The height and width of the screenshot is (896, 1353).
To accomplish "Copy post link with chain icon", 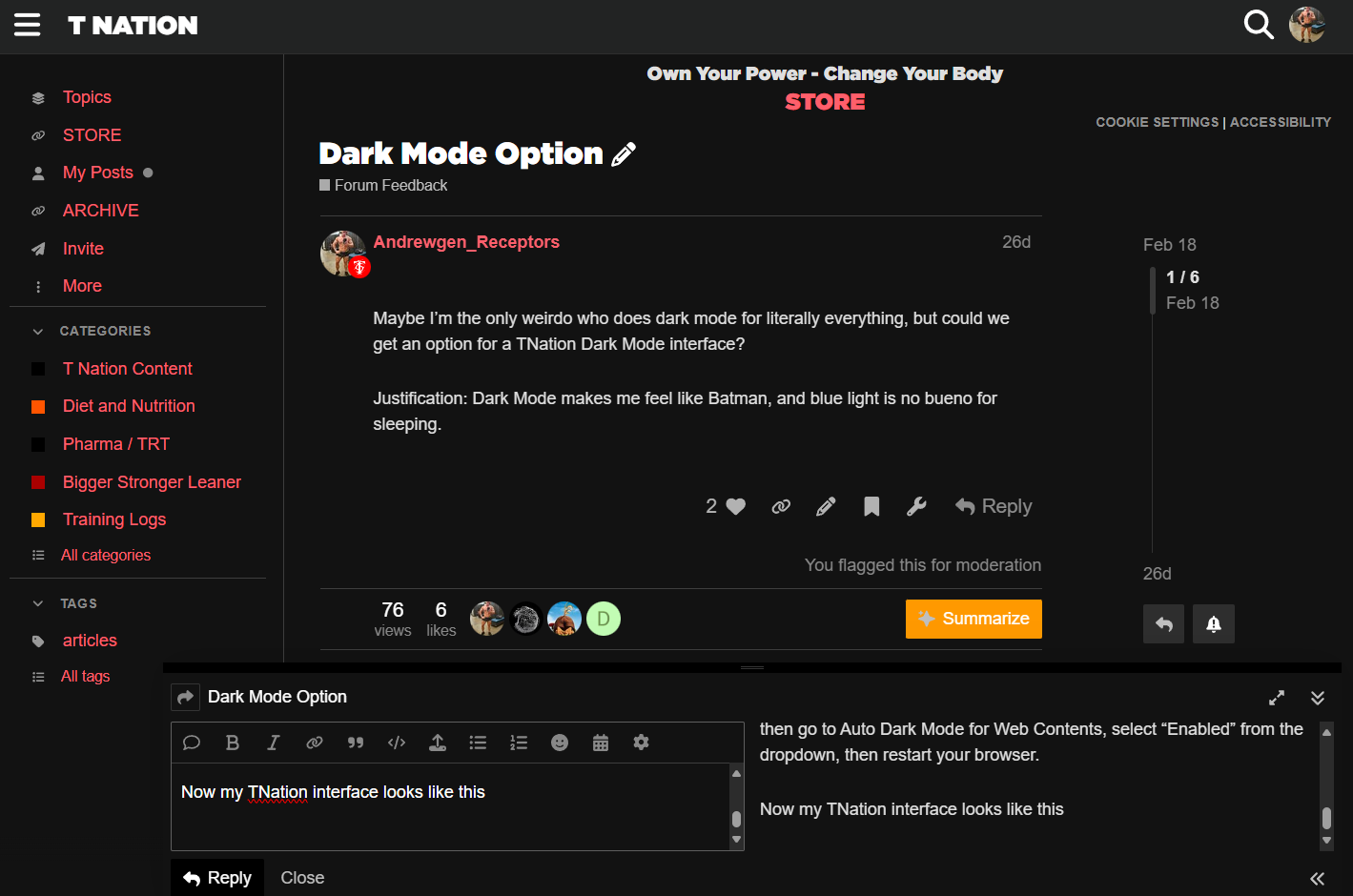I will [781, 506].
